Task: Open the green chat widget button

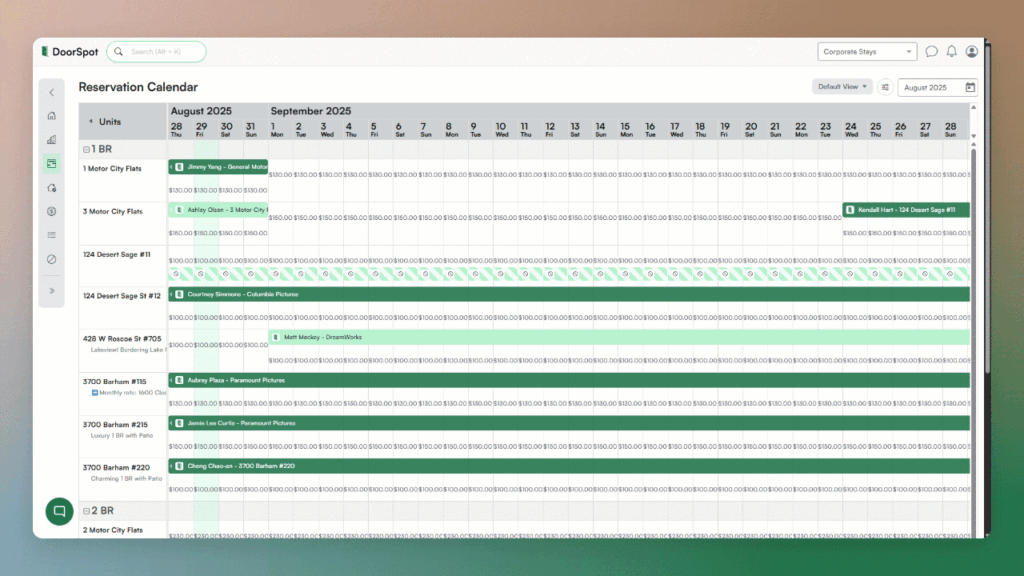Action: click(59, 510)
